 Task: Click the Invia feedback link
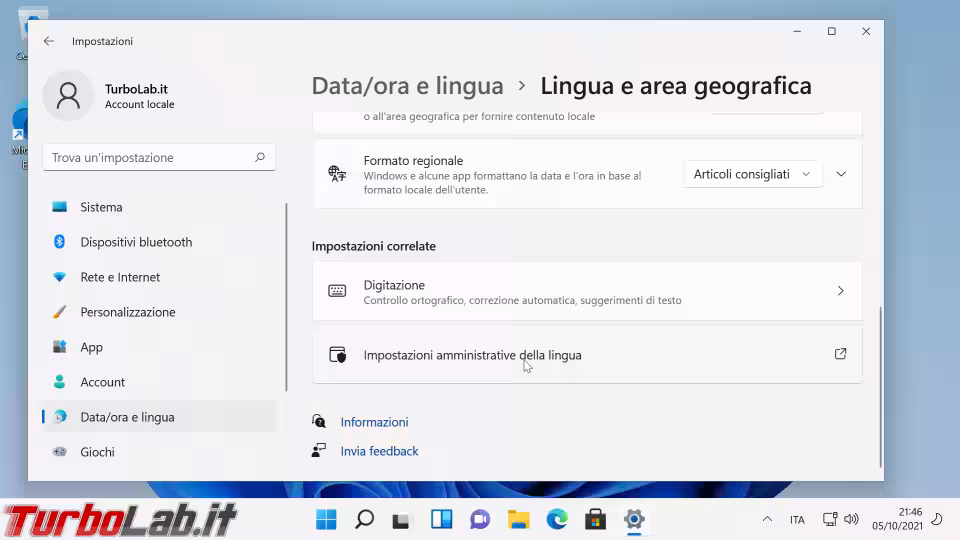pyautogui.click(x=379, y=451)
